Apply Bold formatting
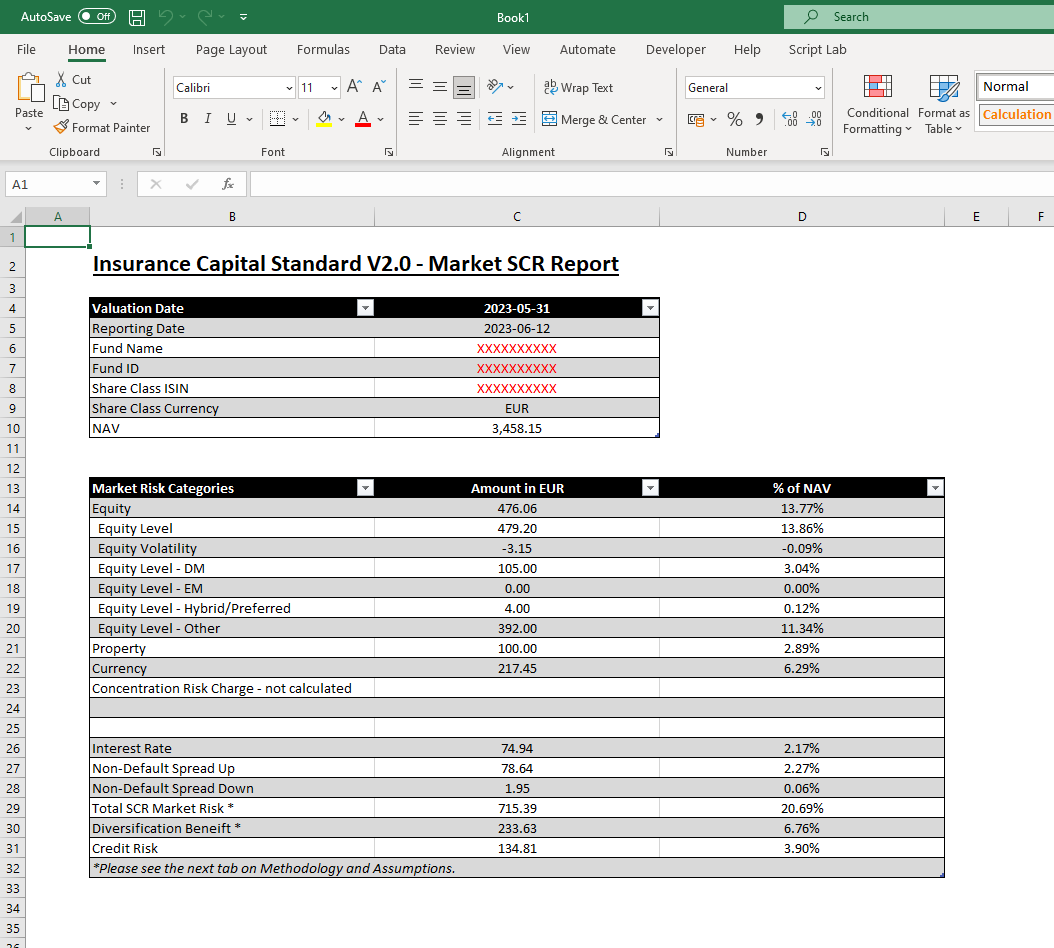 tap(184, 119)
